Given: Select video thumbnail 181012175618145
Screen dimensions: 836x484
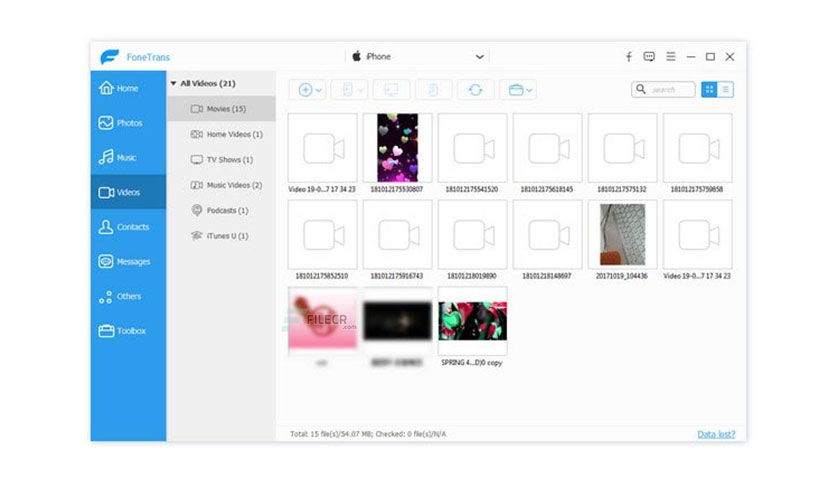Looking at the screenshot, I should 548,148.
